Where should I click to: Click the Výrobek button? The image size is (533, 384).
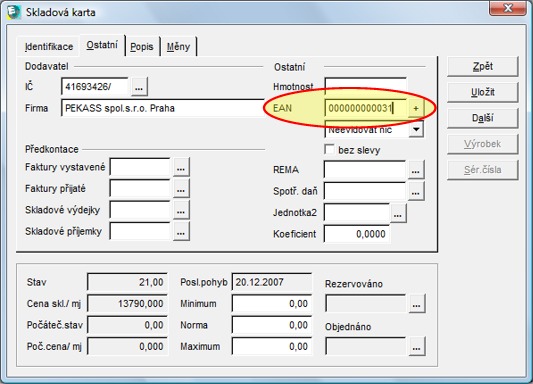(483, 144)
